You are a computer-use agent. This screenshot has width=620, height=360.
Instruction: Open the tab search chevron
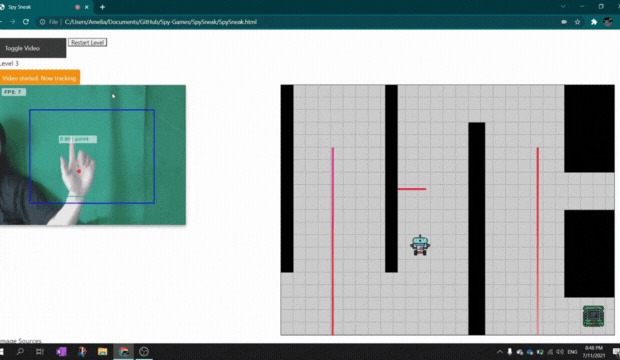point(563,6)
